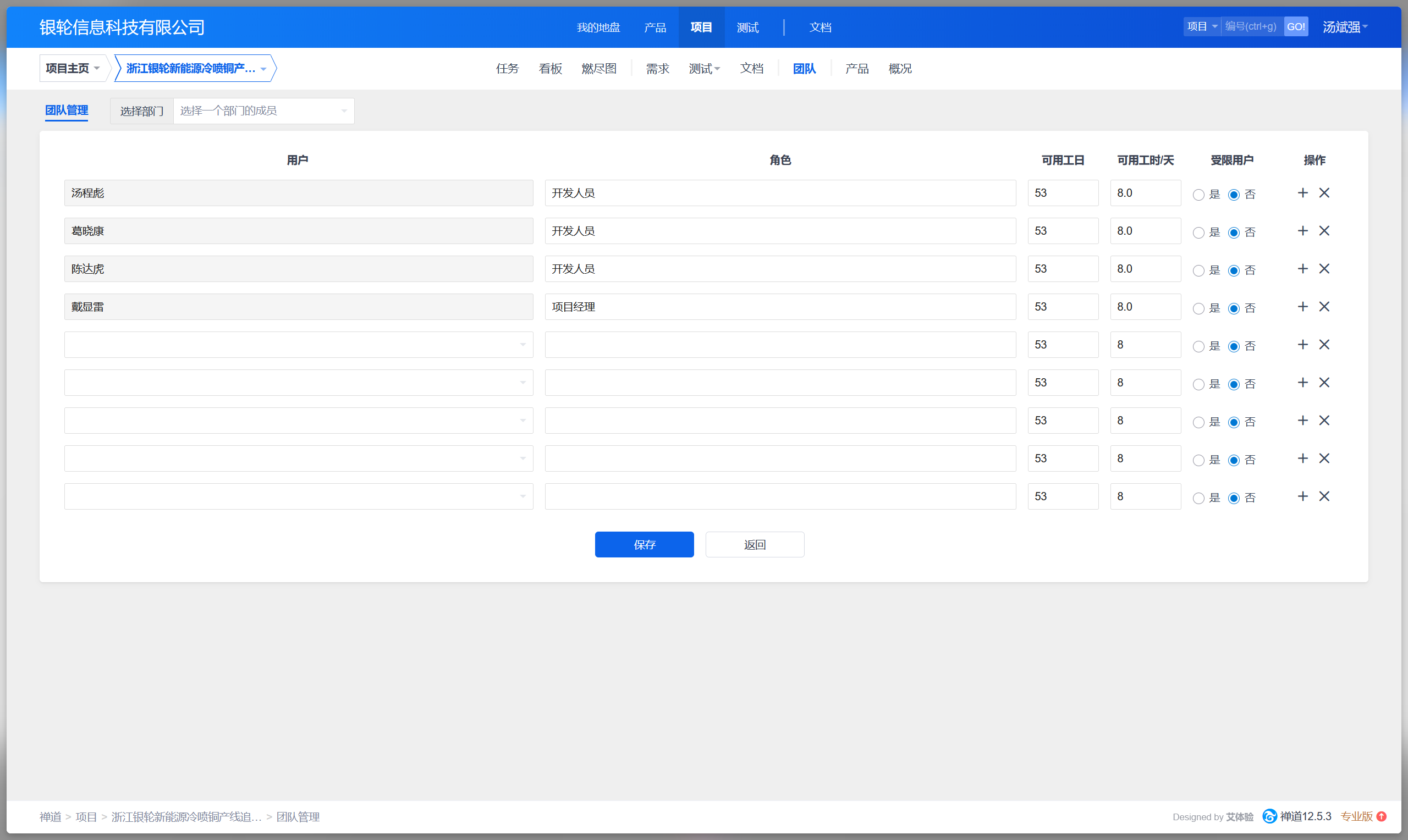Click plus icon in last empty row
Viewport: 1408px width, 840px height.
(x=1303, y=496)
